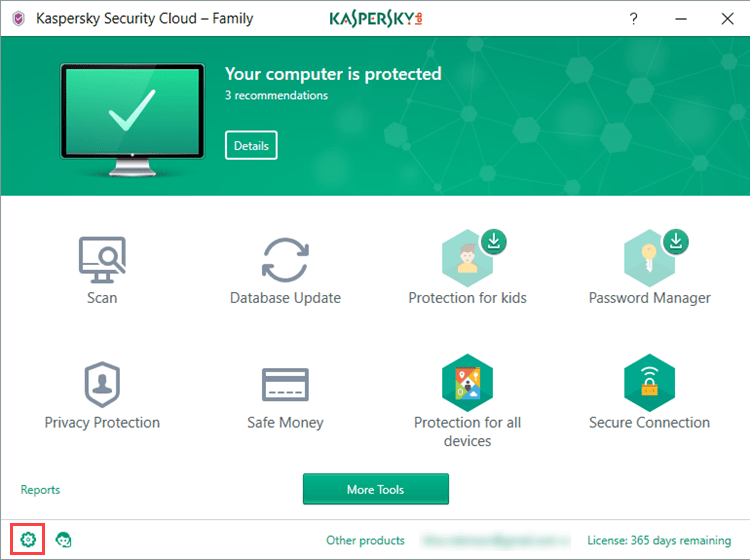Follow the Other products link

pos(365,540)
